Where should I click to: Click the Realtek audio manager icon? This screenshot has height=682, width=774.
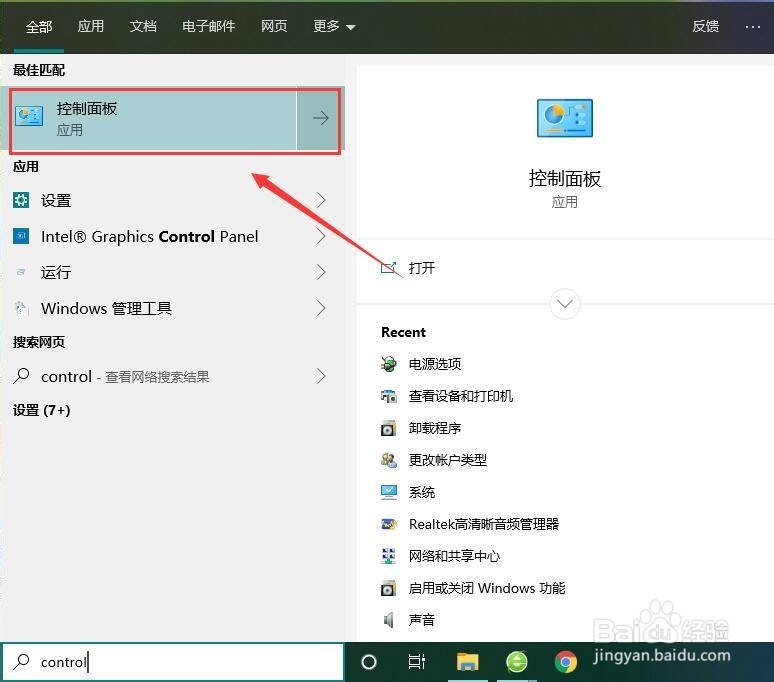click(x=388, y=524)
